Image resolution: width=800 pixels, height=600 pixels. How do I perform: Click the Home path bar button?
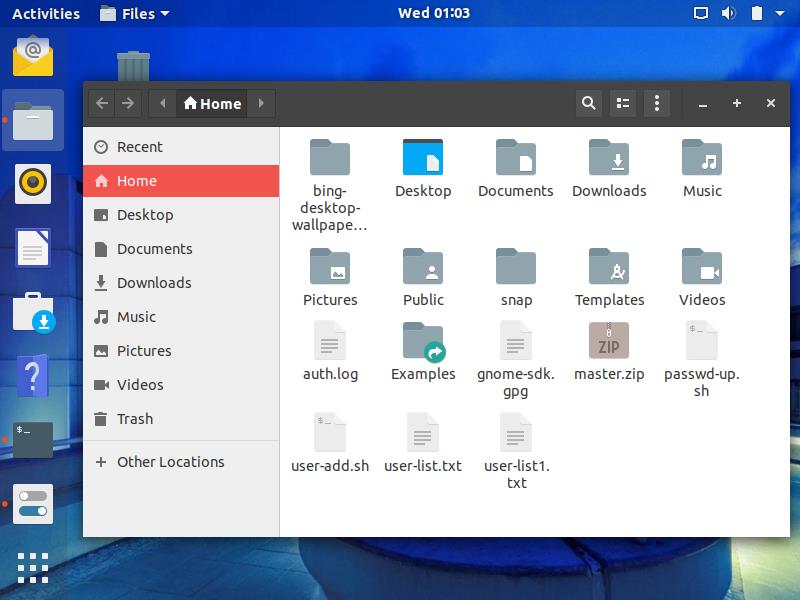point(212,104)
